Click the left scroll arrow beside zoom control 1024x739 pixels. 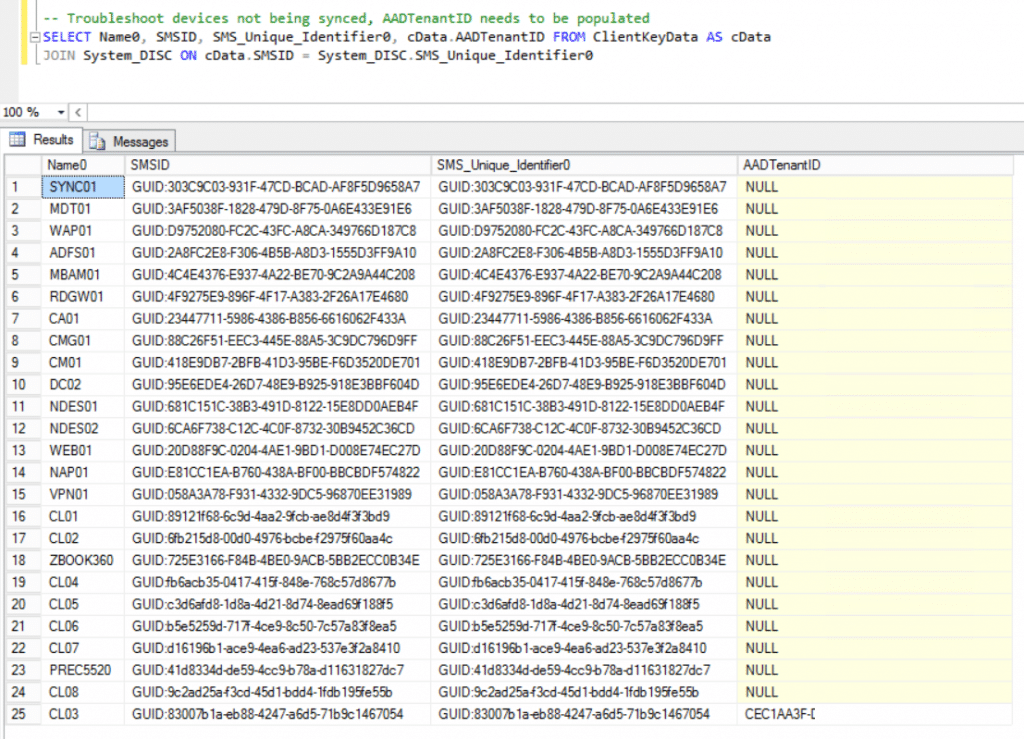79,112
